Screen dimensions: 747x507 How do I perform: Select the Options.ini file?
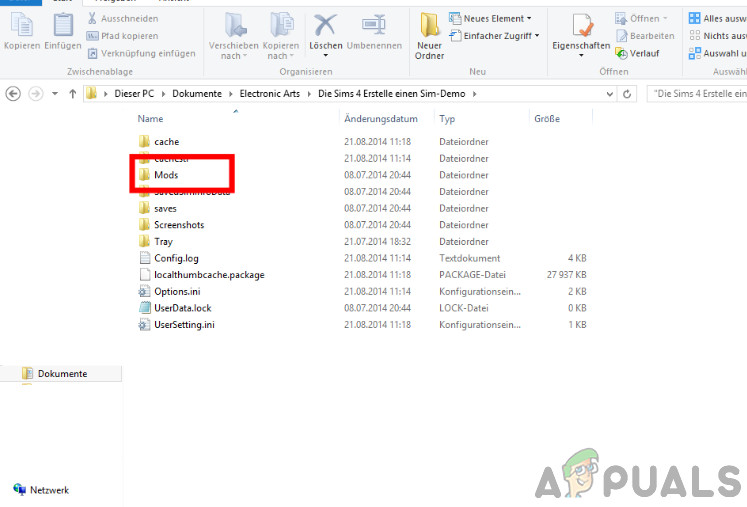(x=177, y=292)
